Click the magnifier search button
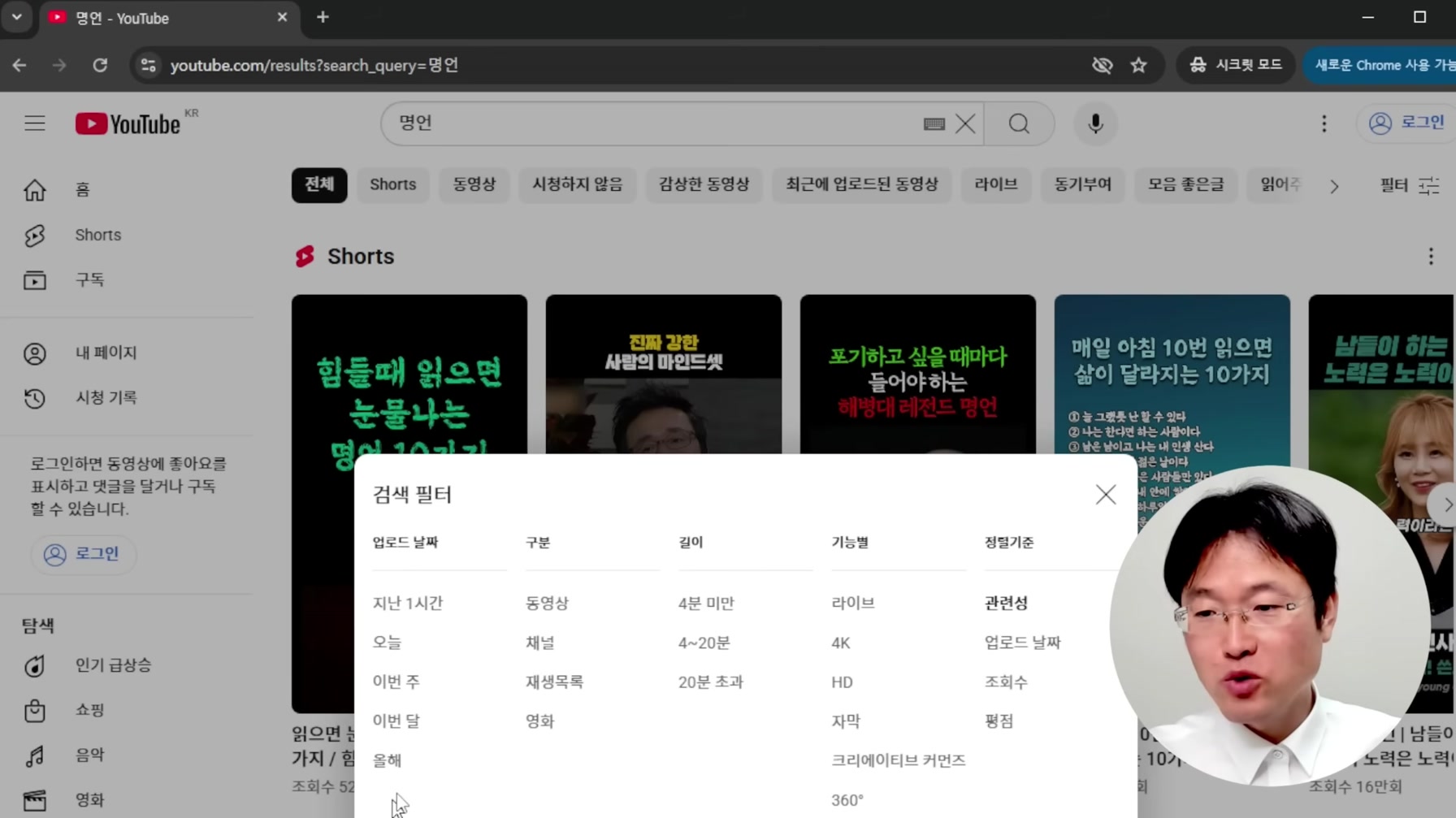The width and height of the screenshot is (1456, 818). tap(1019, 123)
